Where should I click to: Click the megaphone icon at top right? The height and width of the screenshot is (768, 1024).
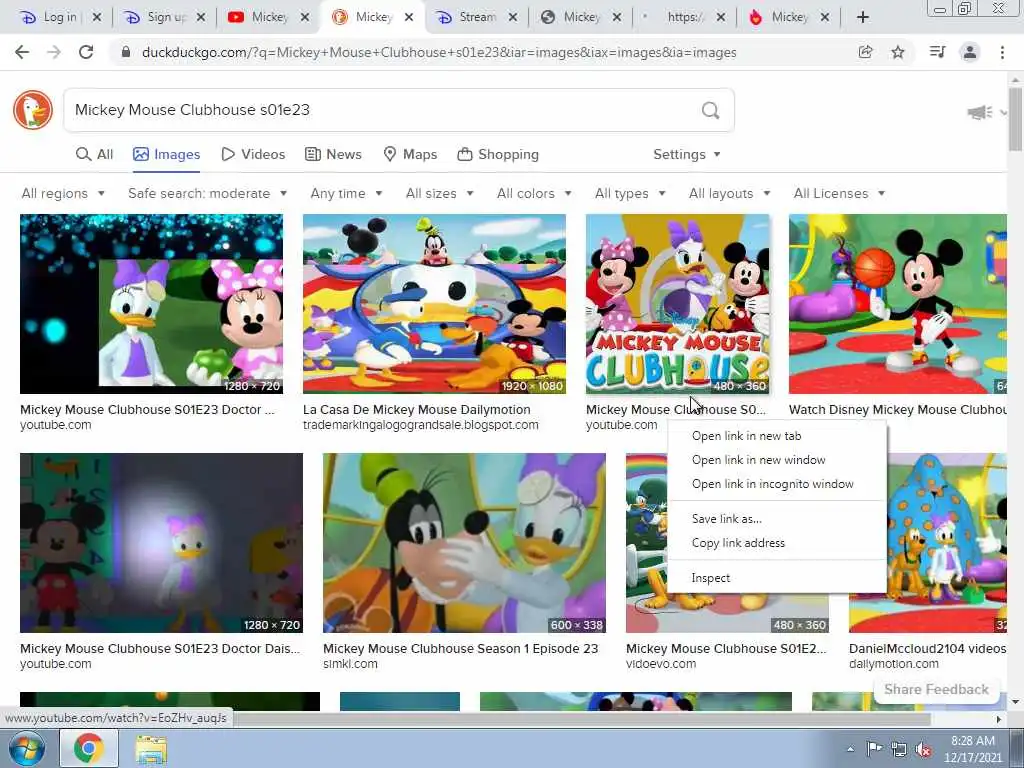(x=980, y=112)
